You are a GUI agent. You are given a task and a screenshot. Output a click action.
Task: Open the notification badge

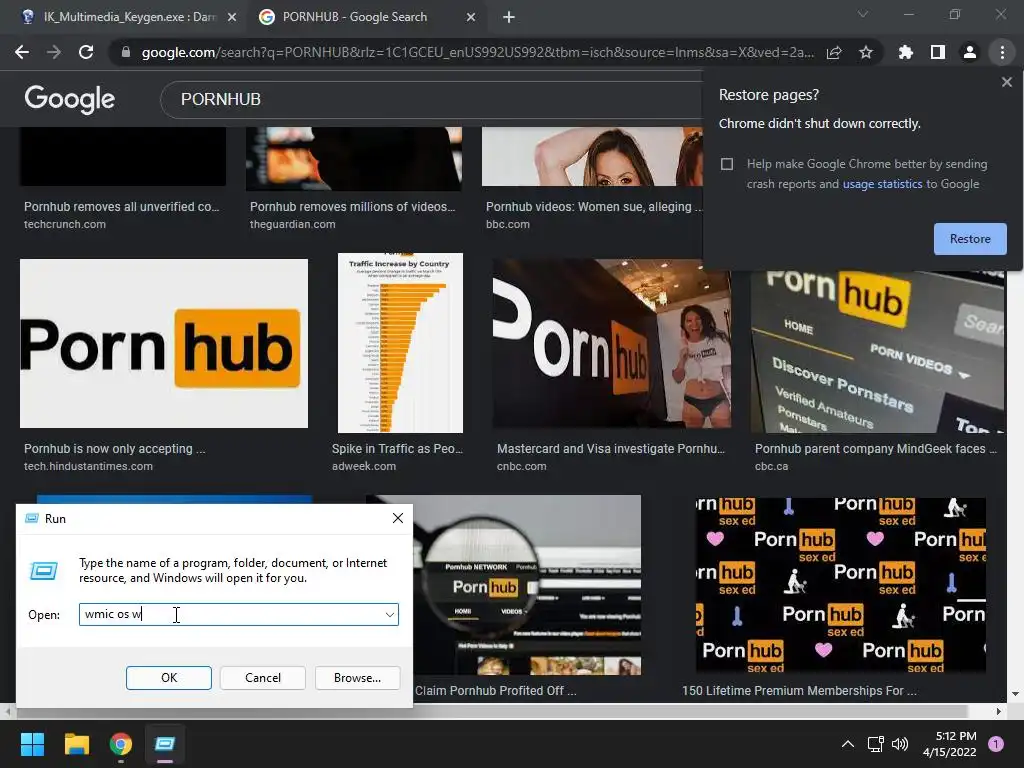(x=996, y=744)
